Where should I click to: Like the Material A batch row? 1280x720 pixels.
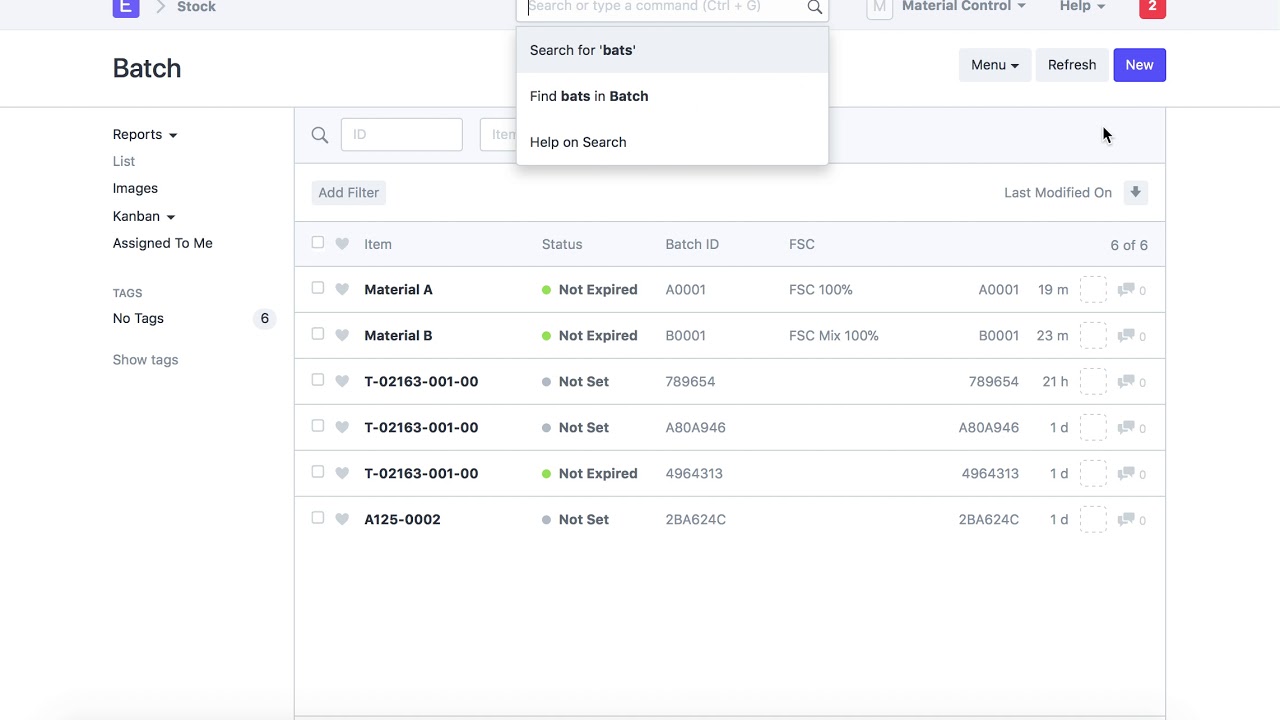[342, 290]
